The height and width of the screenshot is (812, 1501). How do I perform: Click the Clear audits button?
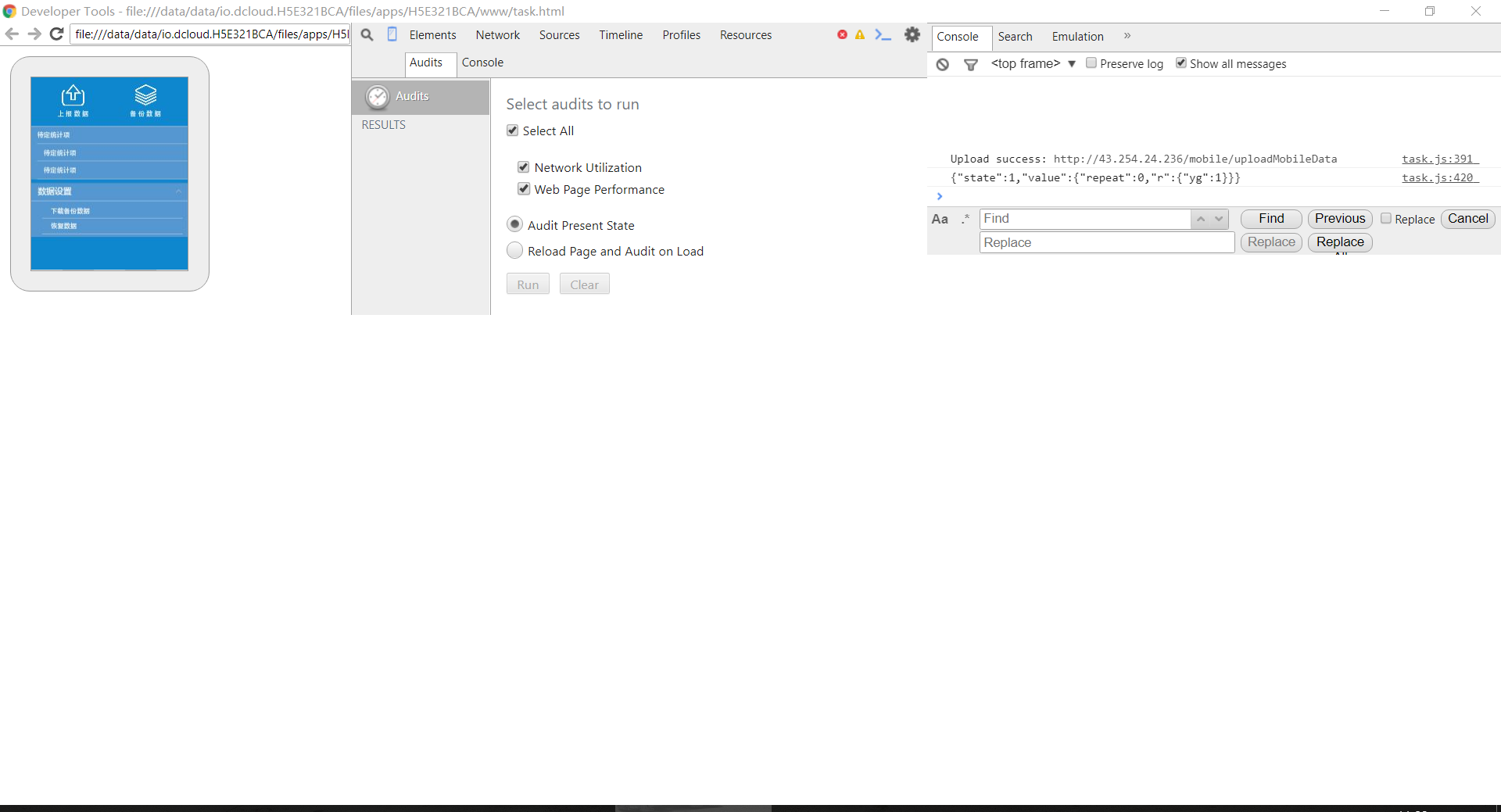(584, 284)
